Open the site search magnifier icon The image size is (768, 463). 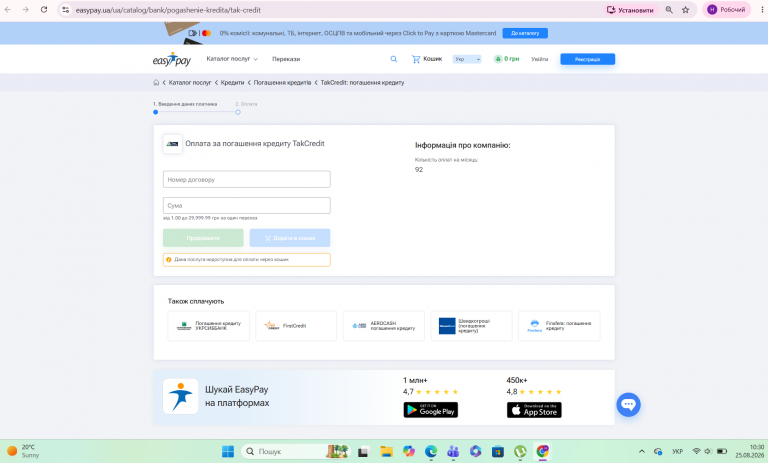coord(394,59)
